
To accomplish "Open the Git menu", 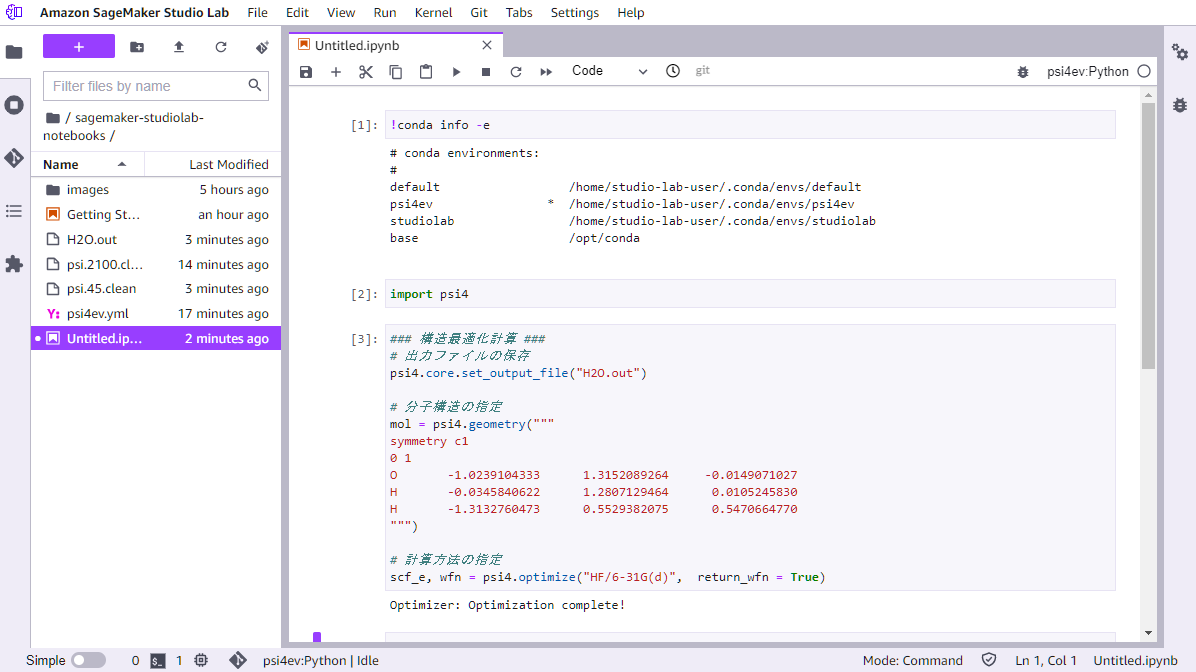I will 479,13.
